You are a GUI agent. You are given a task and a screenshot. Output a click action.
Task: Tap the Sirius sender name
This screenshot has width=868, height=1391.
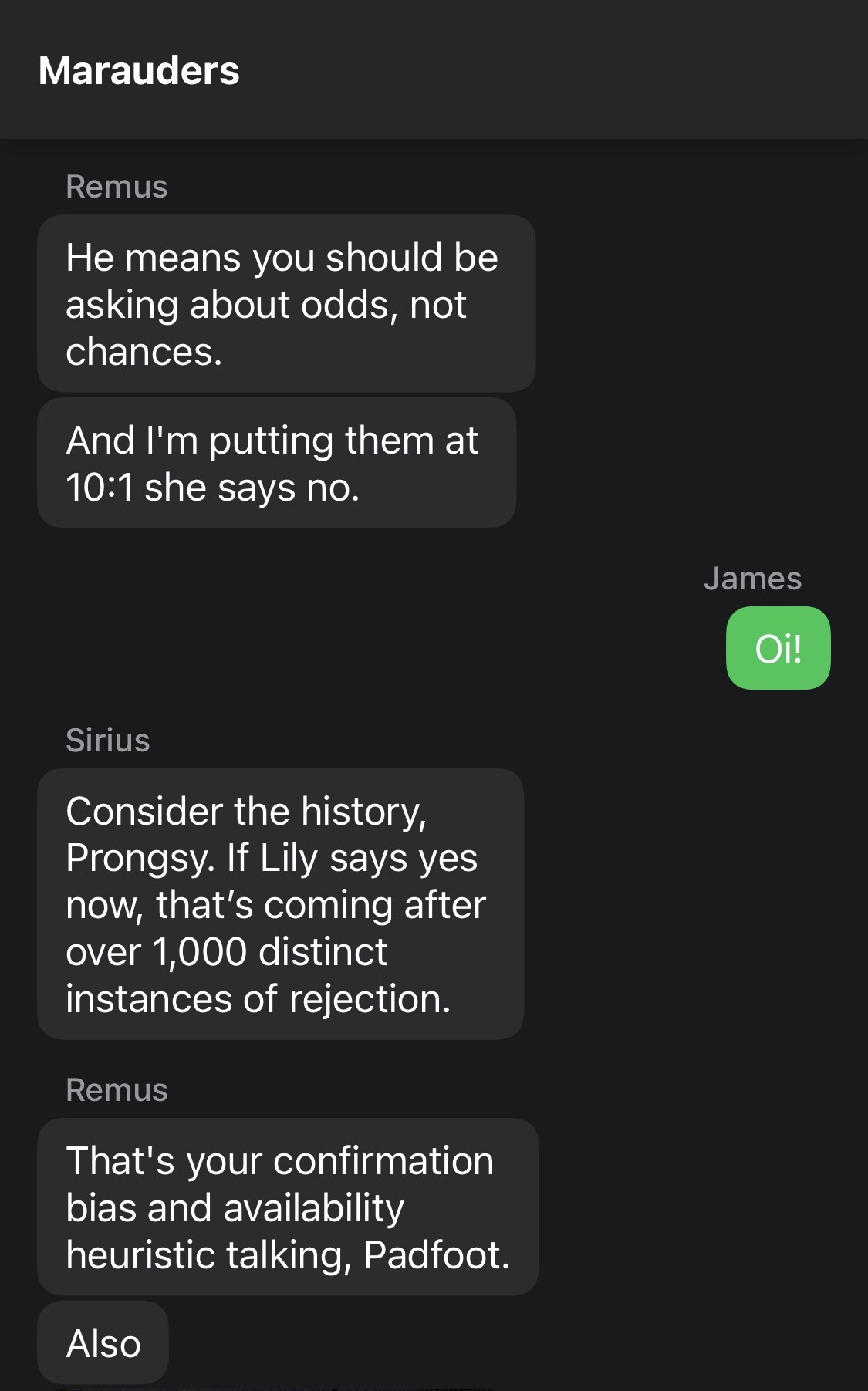(x=108, y=740)
